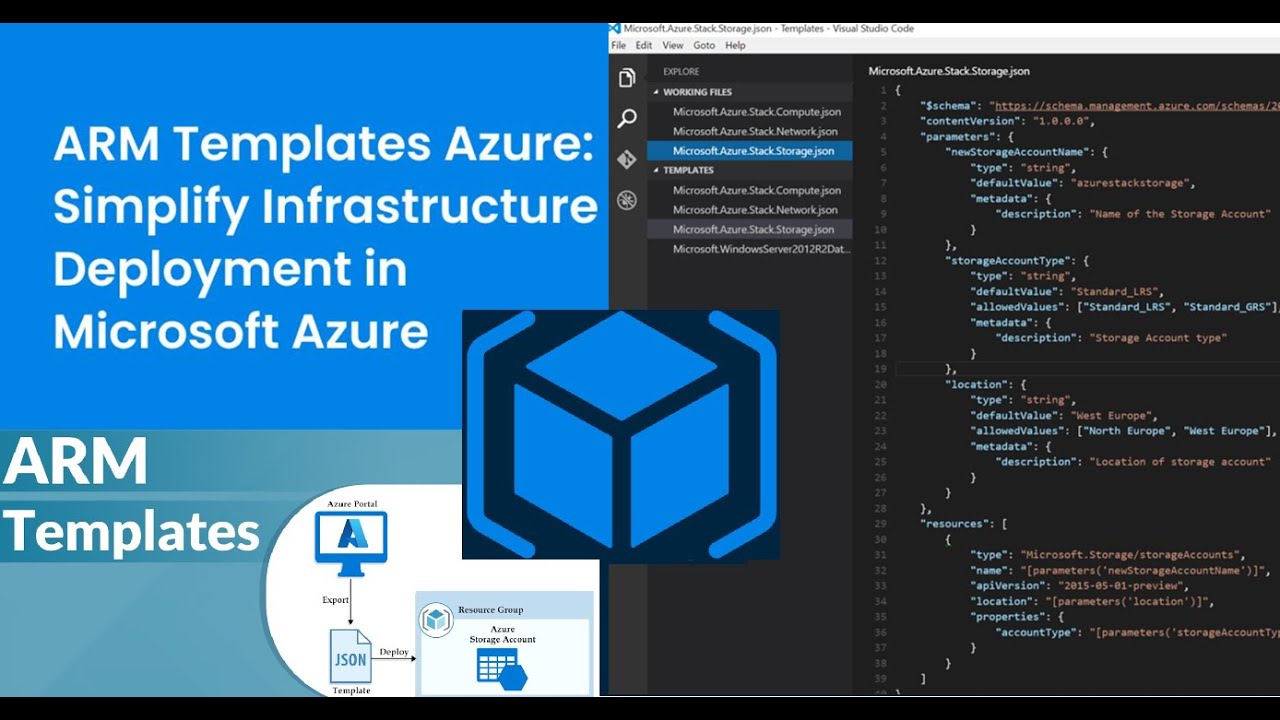Click the "ARM Templates Azure:" headline text

322,146
